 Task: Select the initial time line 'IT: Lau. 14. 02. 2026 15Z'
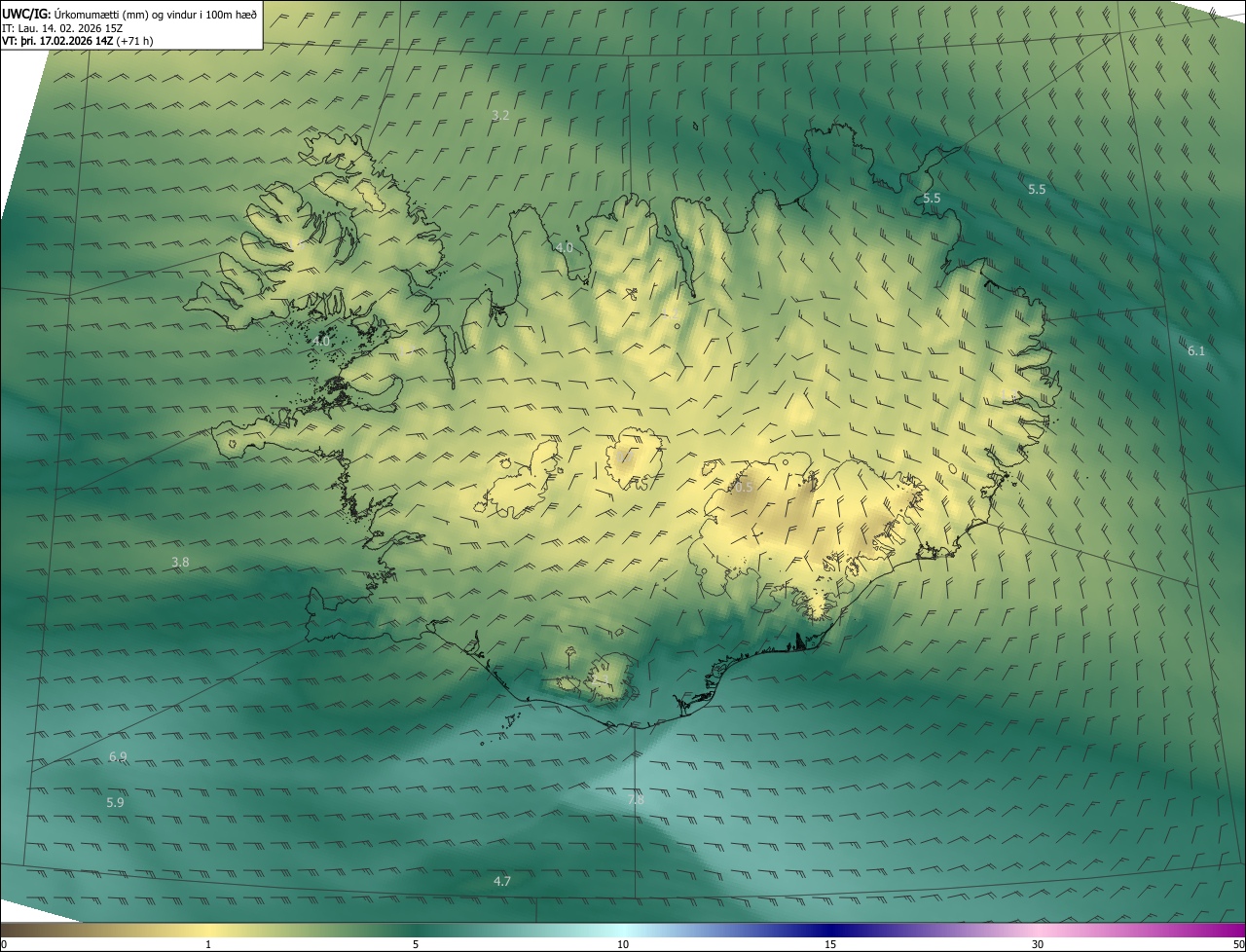pyautogui.click(x=64, y=28)
